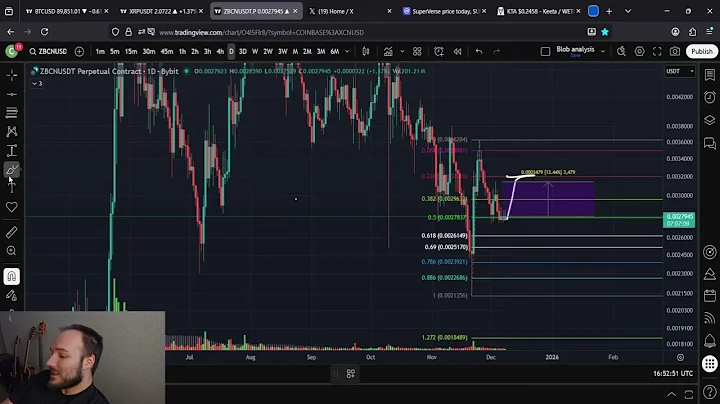Open the favorites heart icon tool
The width and height of the screenshot is (720, 404).
click(12, 207)
